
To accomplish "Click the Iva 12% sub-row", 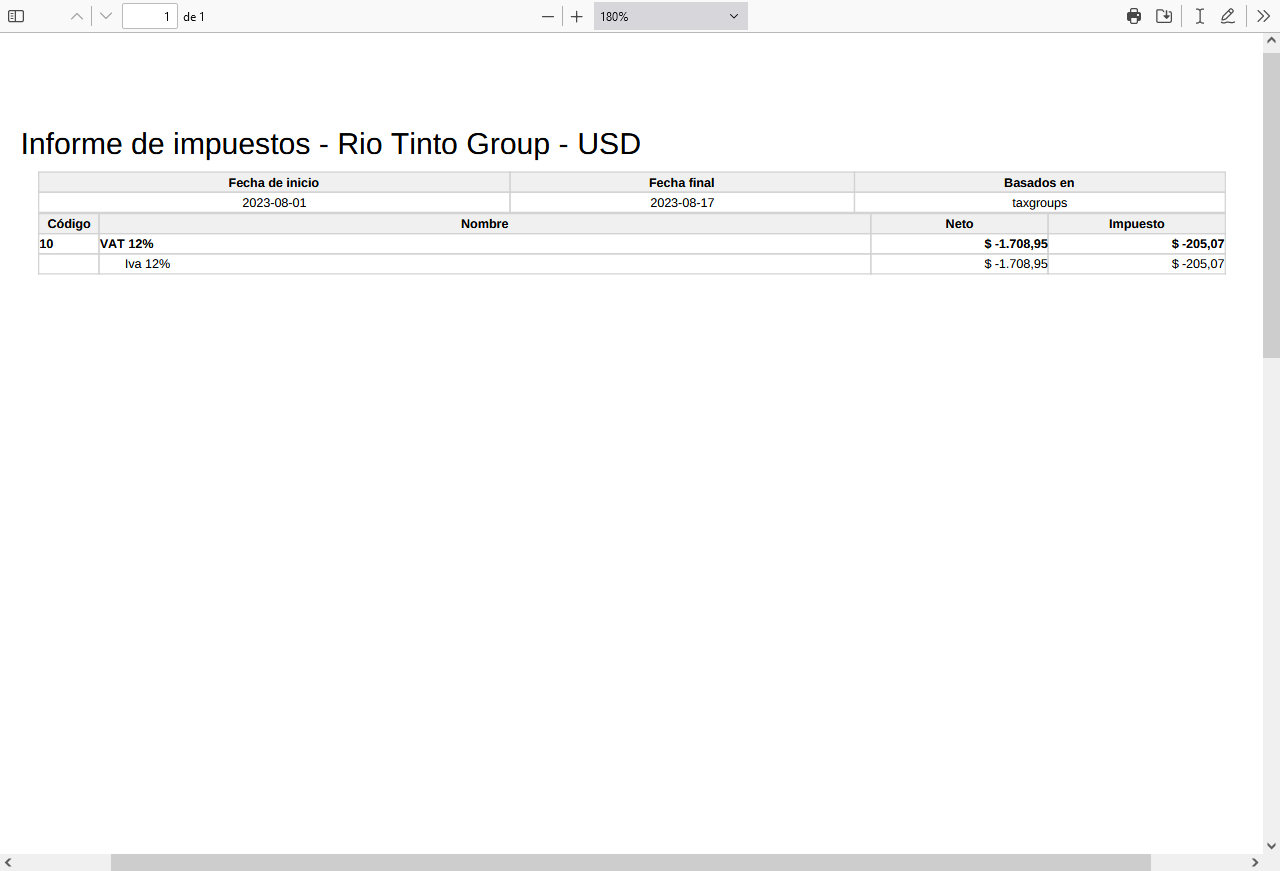I will click(632, 264).
